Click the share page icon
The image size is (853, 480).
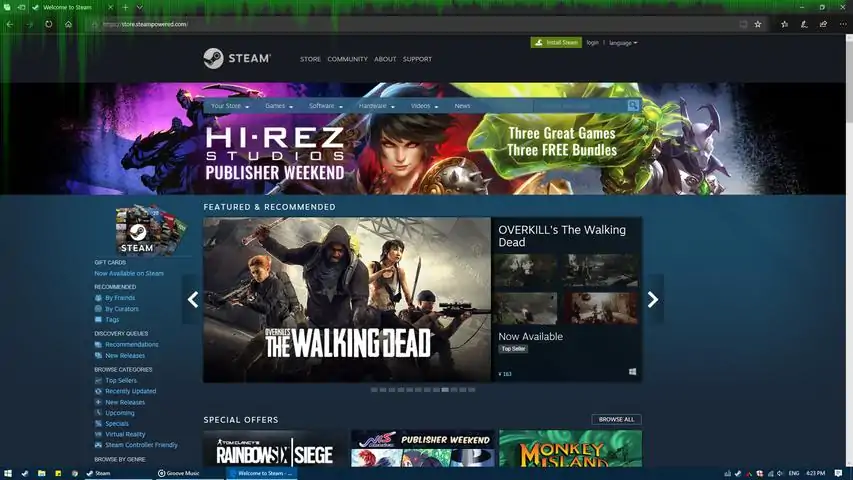[824, 24]
